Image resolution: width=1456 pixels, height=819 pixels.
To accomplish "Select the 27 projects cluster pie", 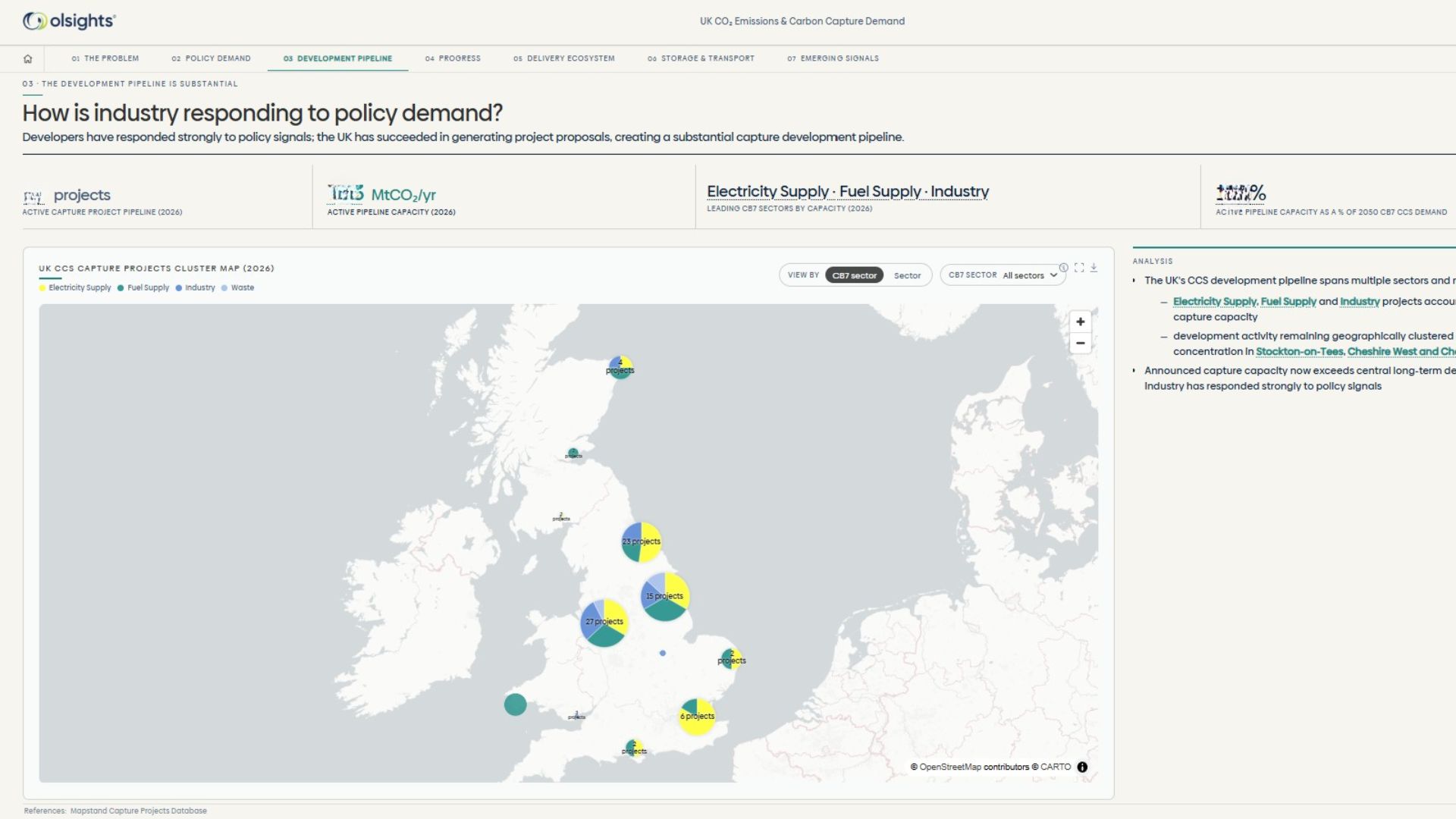I will (x=604, y=623).
